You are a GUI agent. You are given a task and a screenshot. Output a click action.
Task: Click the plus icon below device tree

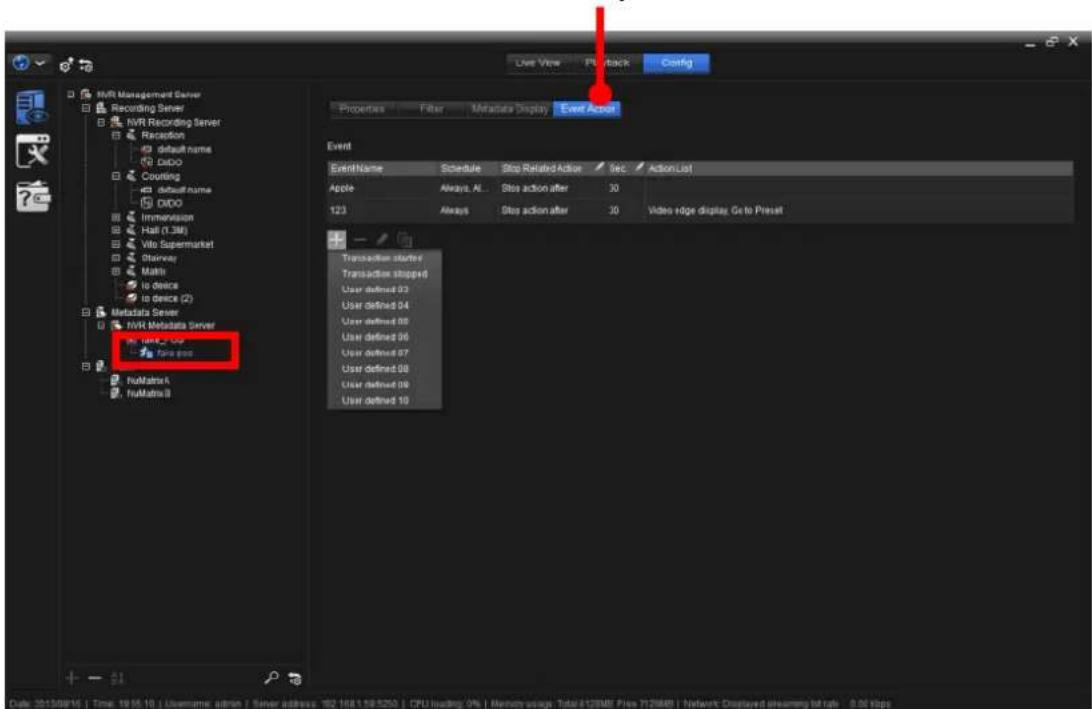[72, 677]
